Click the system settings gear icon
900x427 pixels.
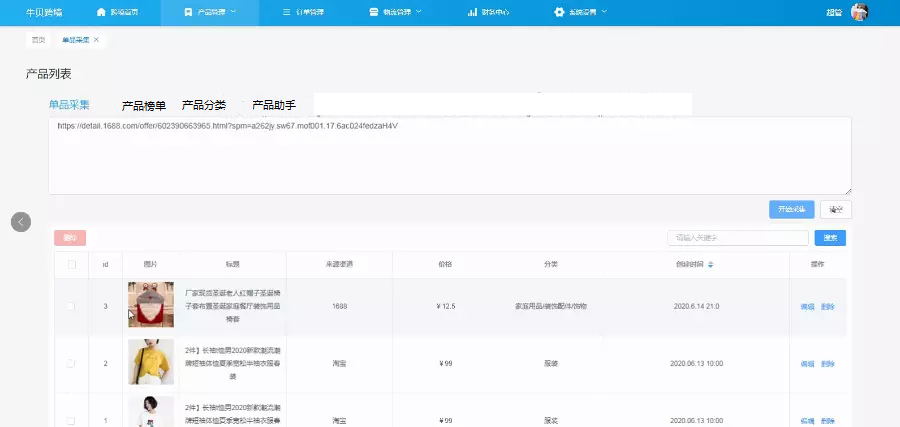(x=559, y=13)
